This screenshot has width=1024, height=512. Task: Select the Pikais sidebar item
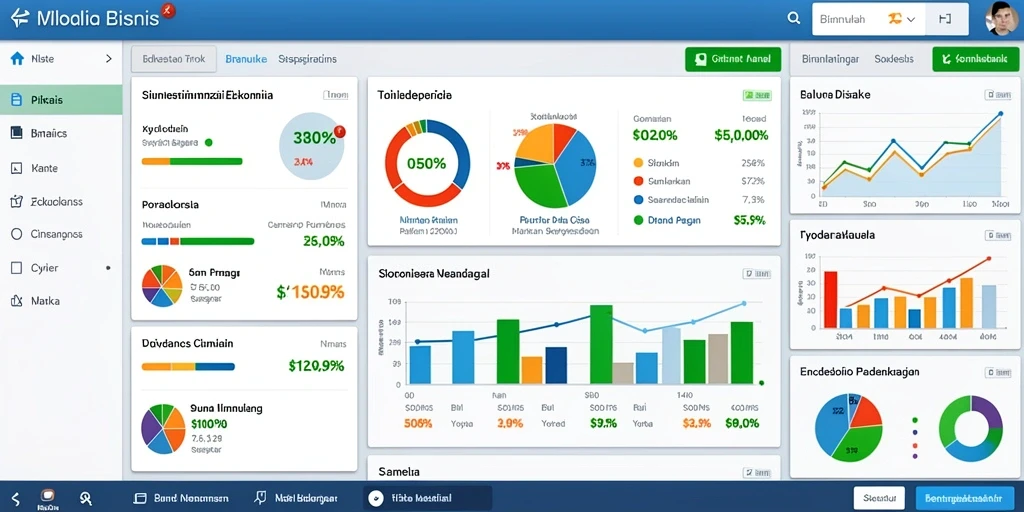coord(61,100)
